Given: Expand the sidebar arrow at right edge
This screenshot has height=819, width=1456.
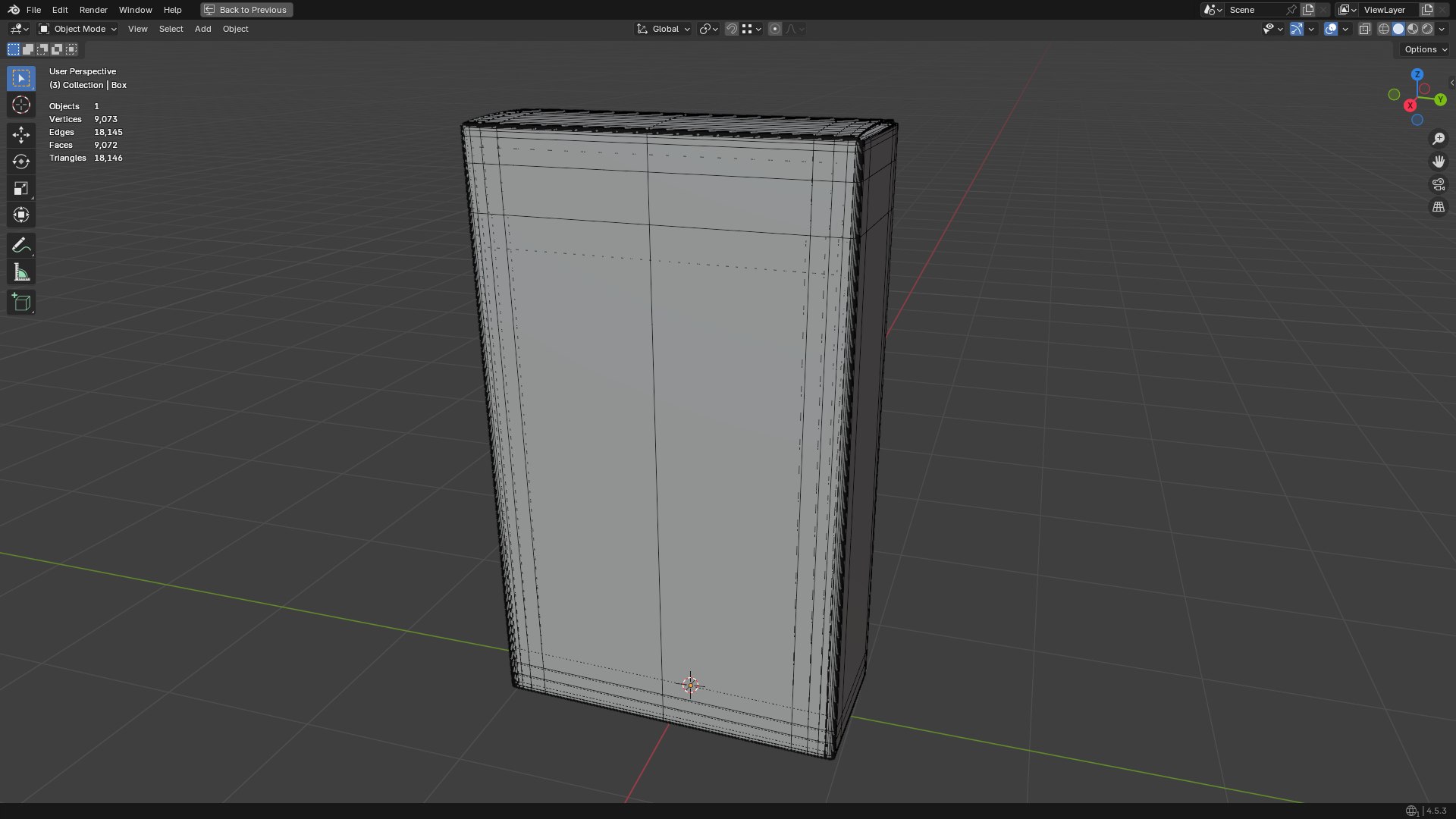Looking at the screenshot, I should click(1451, 83).
